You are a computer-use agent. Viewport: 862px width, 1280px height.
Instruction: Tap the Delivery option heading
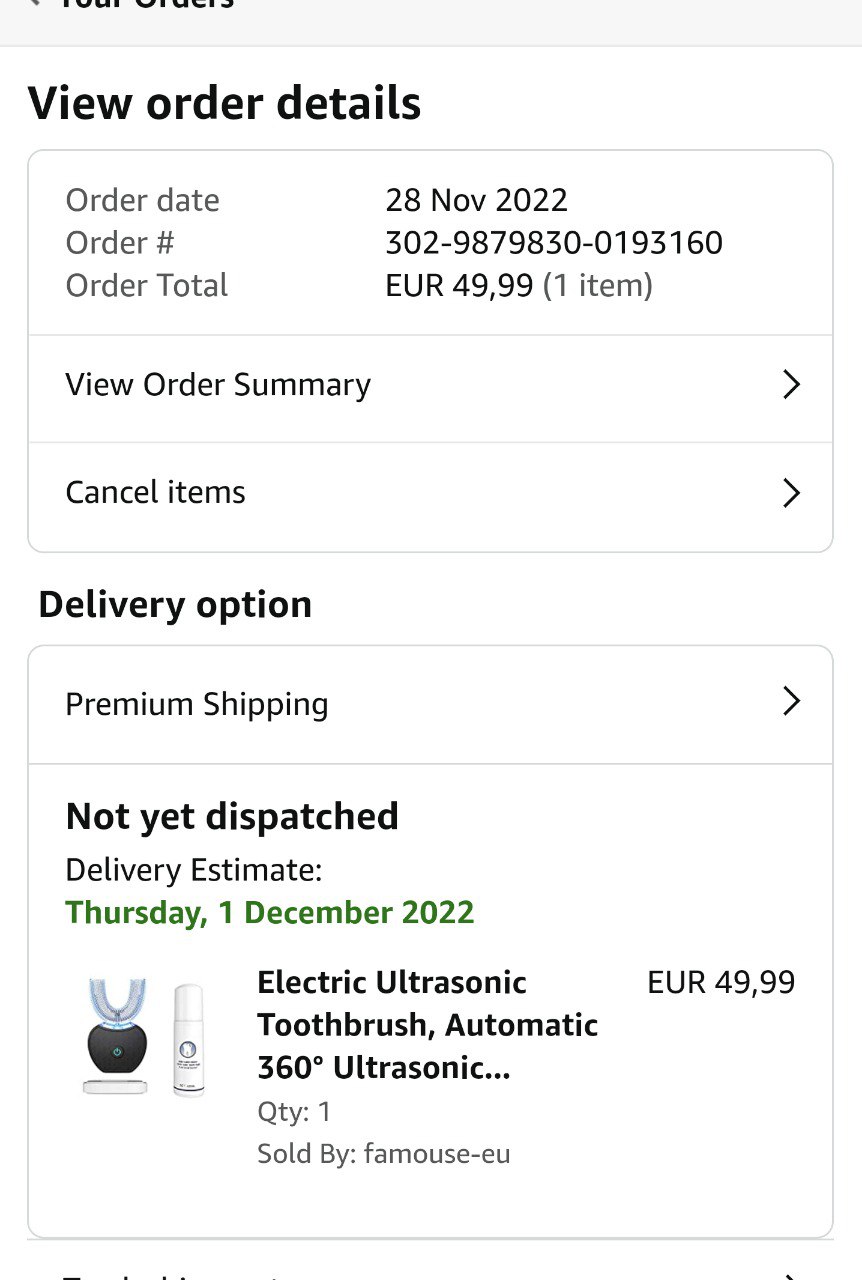point(175,605)
